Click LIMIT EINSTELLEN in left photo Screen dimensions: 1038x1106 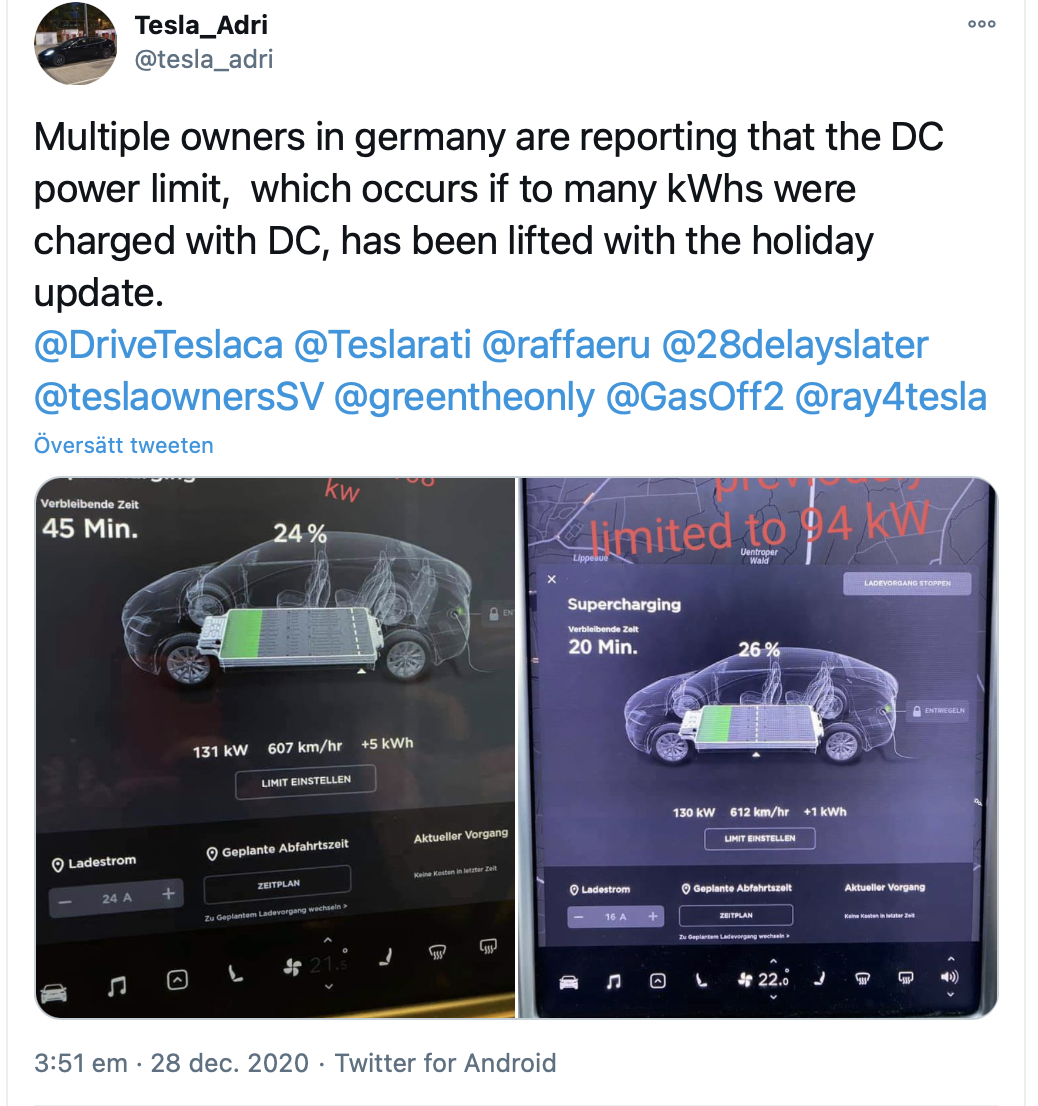305,782
